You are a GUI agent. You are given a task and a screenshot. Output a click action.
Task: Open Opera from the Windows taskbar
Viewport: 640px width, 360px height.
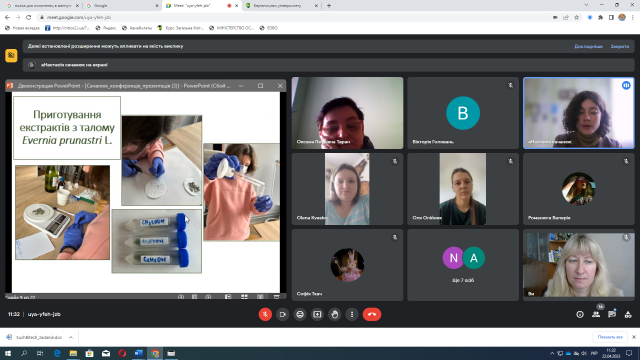coord(122,353)
